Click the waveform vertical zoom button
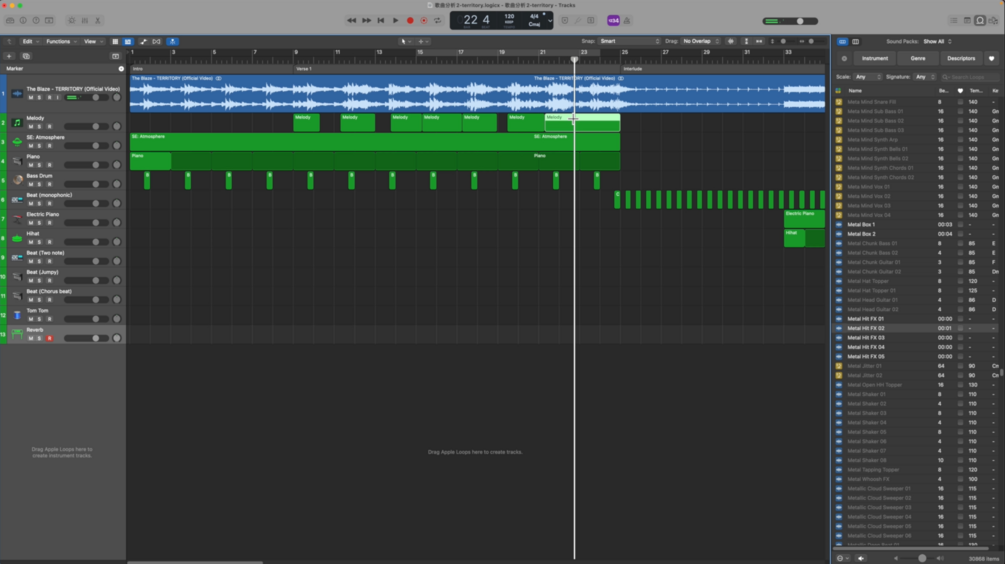1005x564 pixels. pos(731,42)
